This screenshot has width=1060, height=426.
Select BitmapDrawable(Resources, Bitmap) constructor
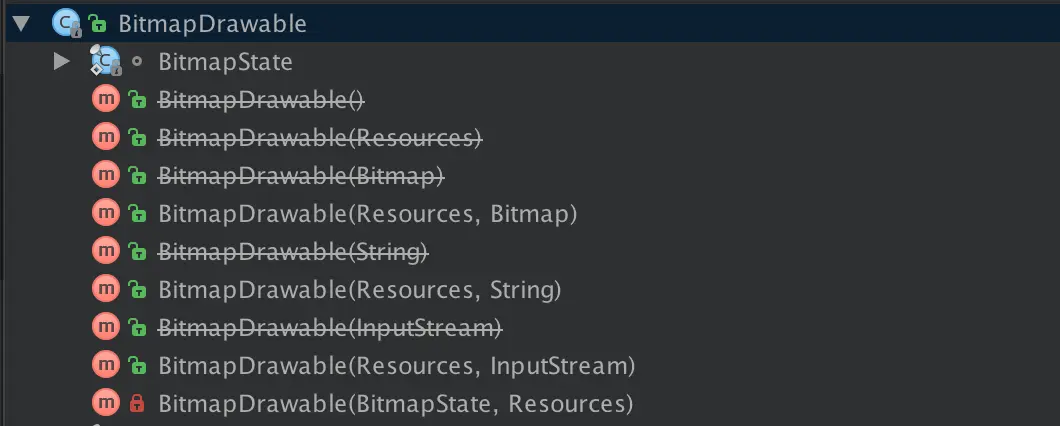tap(368, 213)
